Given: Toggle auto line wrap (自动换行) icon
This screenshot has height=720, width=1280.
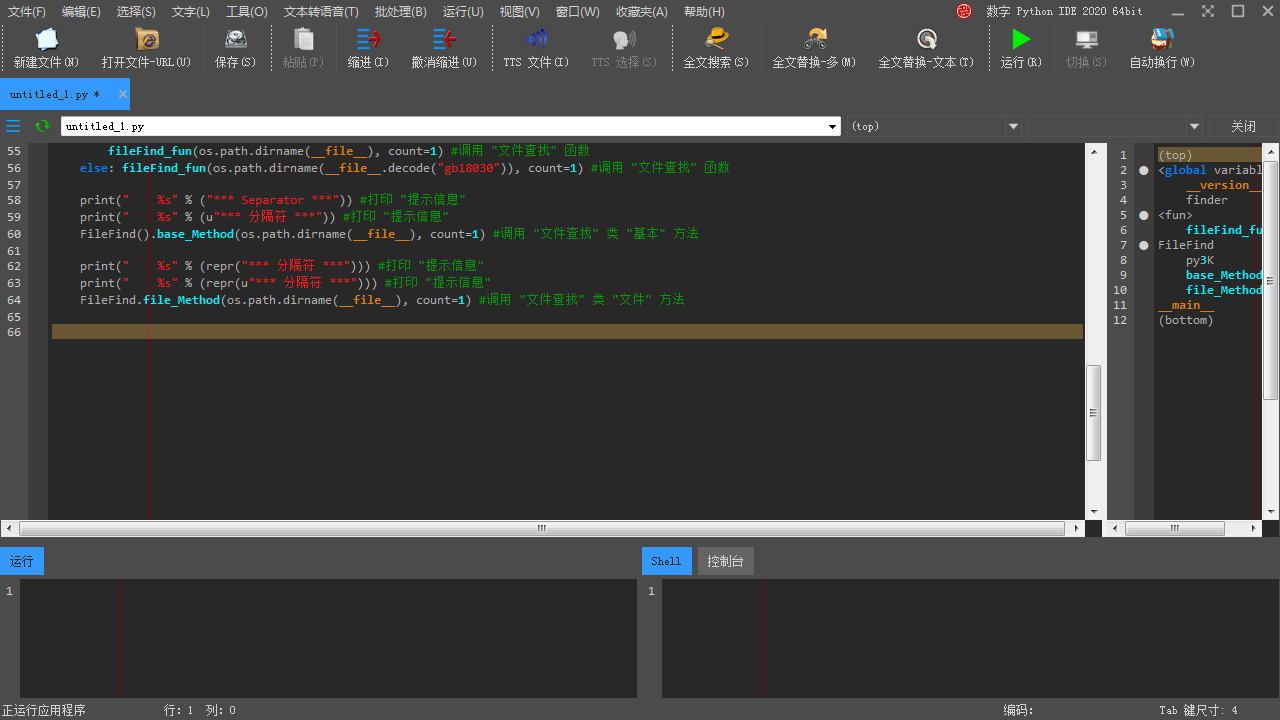Looking at the screenshot, I should point(1162,40).
